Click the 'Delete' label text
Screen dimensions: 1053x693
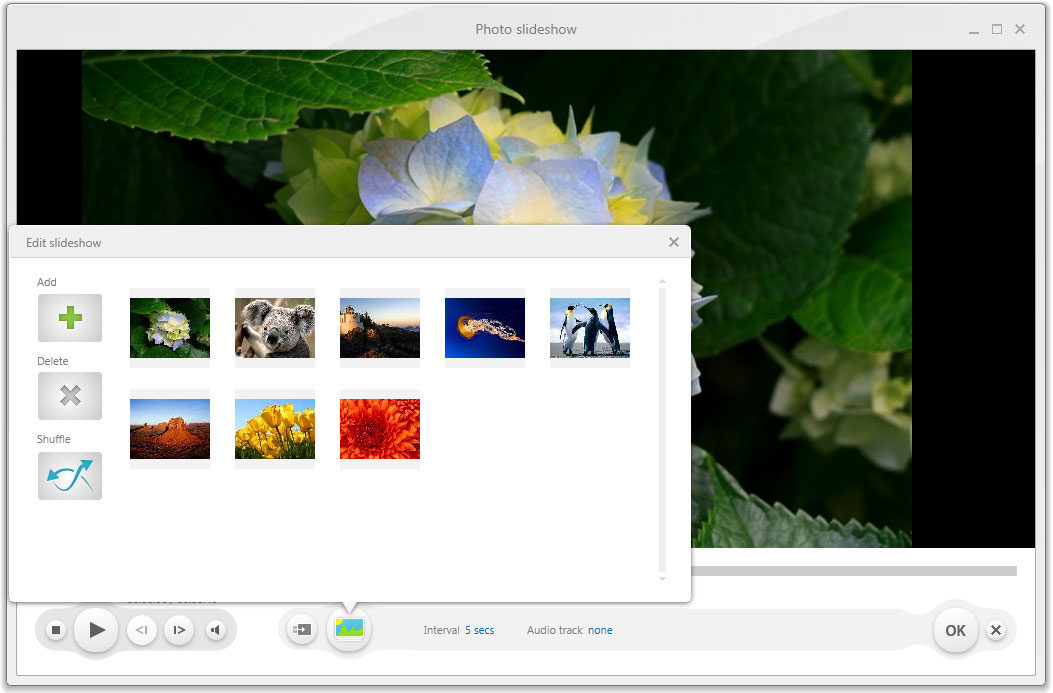click(x=52, y=361)
